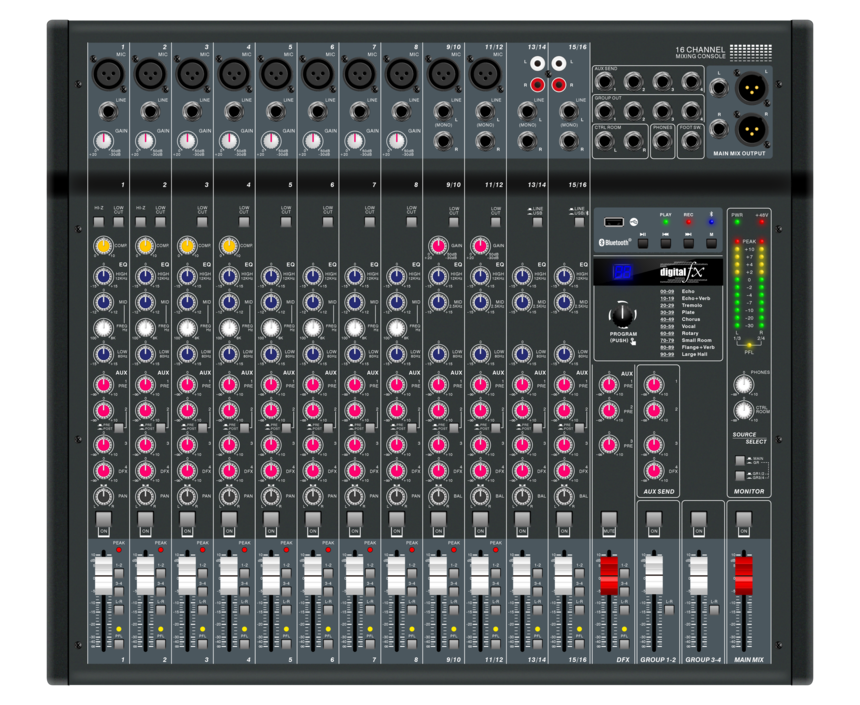This screenshot has width=860, height=705.
Task: Click channel 15/16 red RCA R jack
Action: (x=558, y=84)
